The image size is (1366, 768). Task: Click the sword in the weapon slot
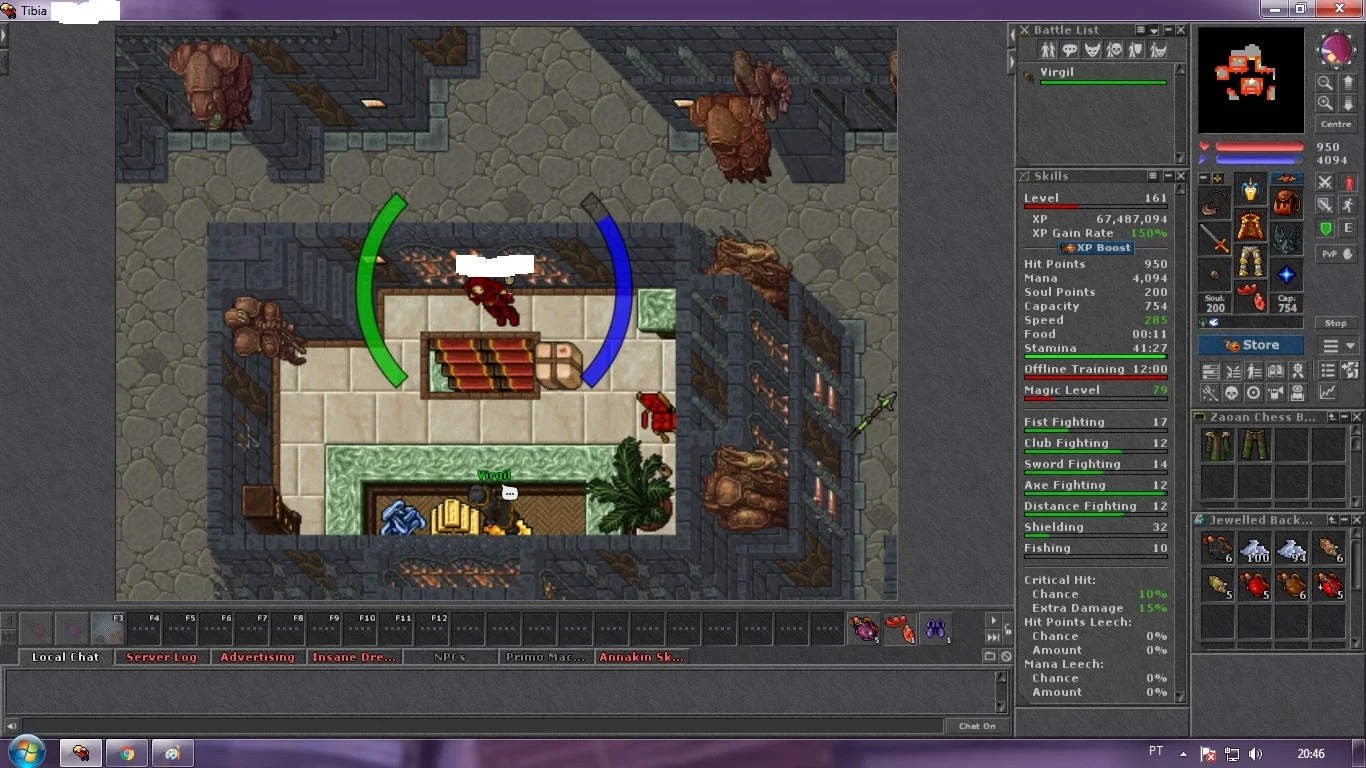[x=1214, y=239]
